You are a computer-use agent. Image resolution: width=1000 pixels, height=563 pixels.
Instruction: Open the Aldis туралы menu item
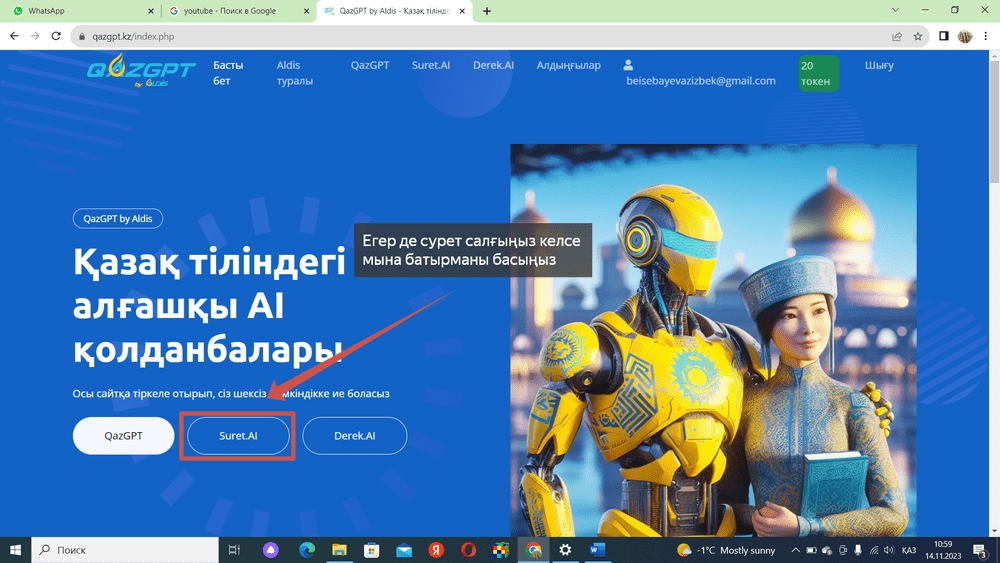(x=295, y=73)
